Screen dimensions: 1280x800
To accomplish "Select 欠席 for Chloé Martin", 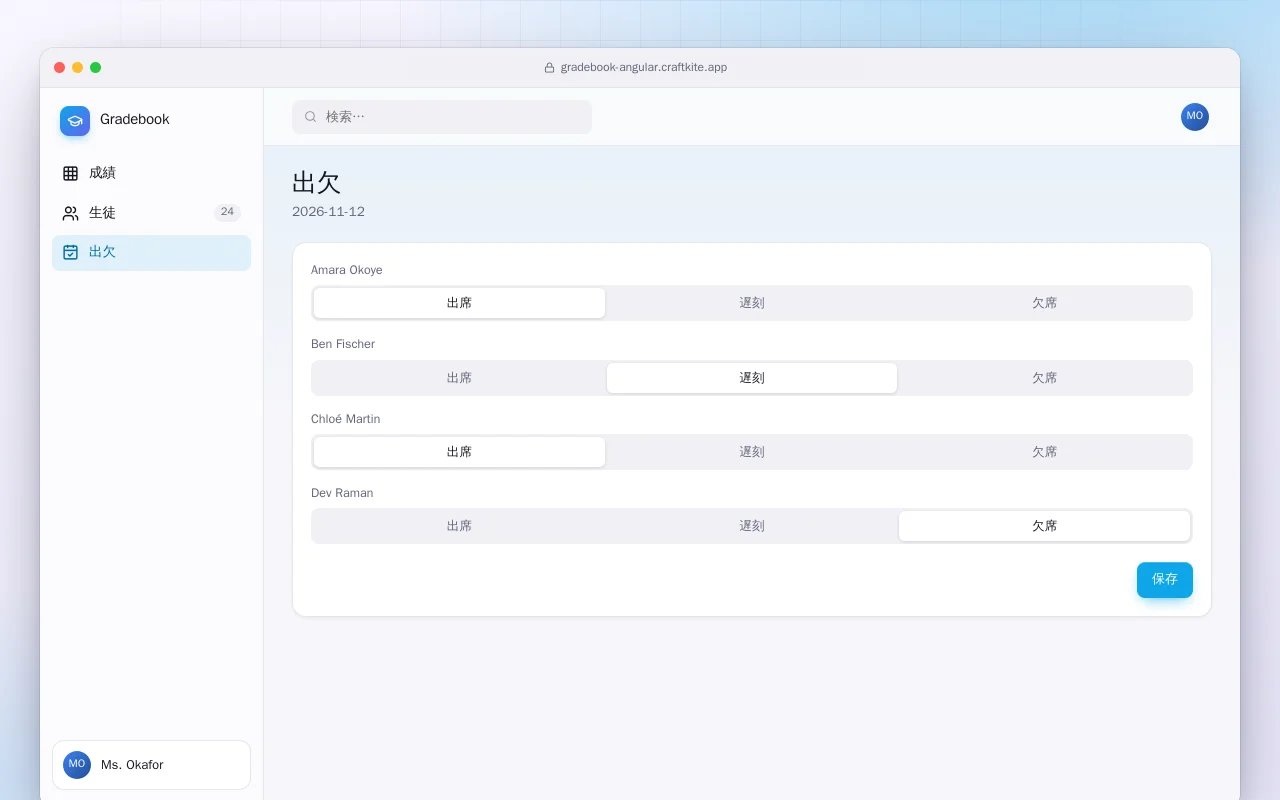I will point(1045,452).
